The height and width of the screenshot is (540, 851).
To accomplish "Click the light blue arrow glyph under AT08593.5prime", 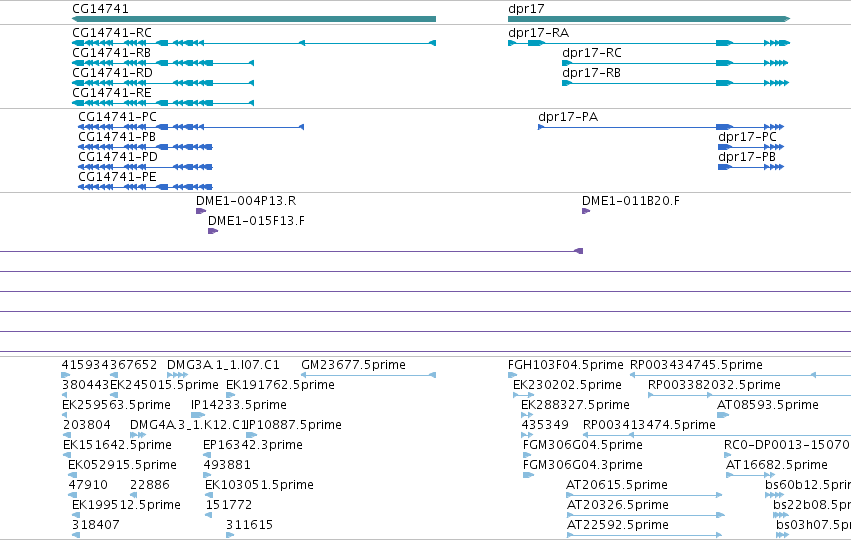I will [723, 415].
